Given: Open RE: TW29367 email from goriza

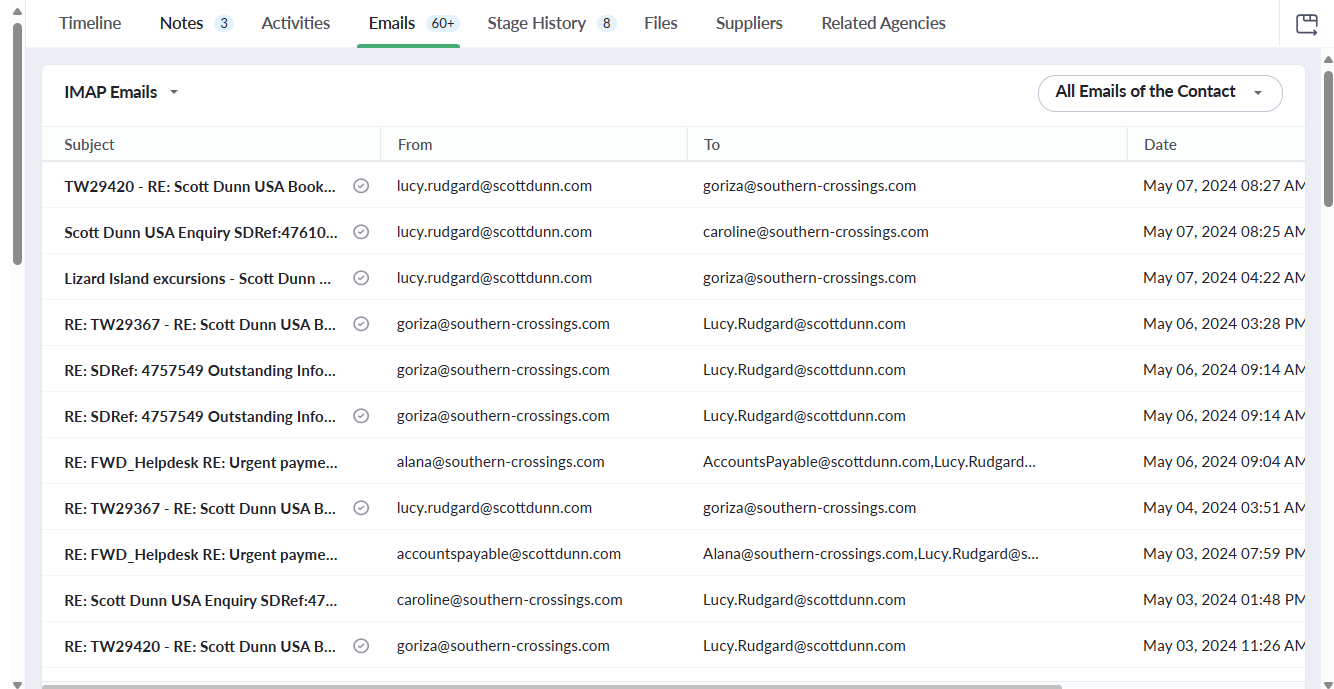Looking at the screenshot, I should click(200, 324).
